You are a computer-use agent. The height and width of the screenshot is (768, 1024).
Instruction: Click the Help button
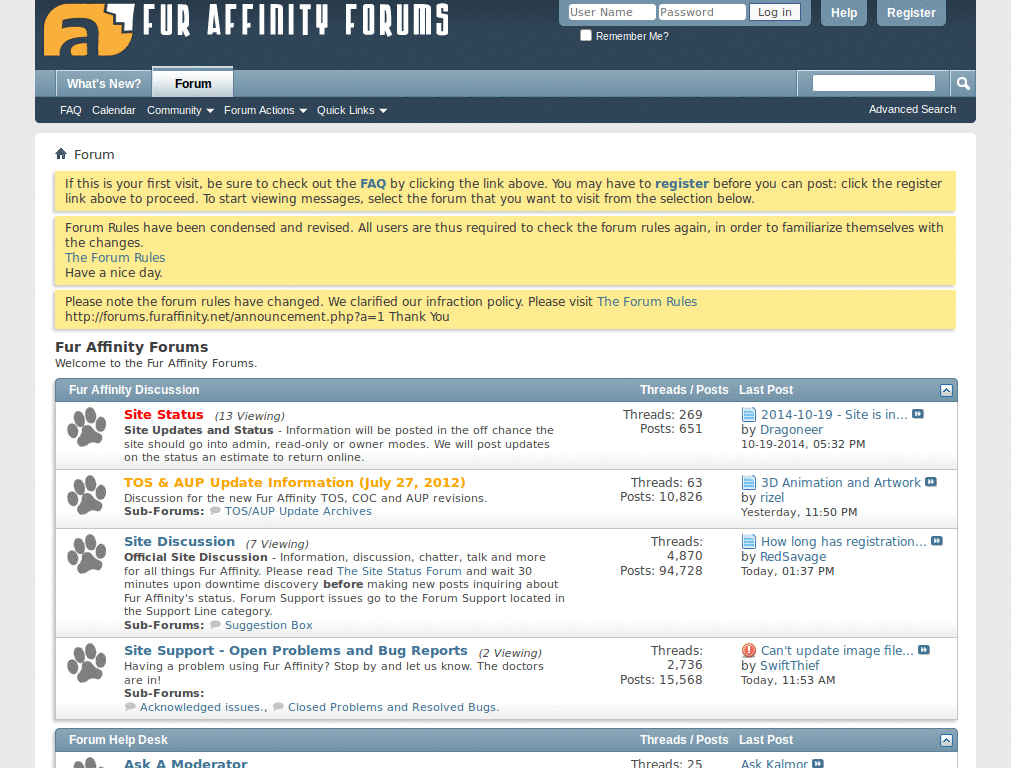844,12
